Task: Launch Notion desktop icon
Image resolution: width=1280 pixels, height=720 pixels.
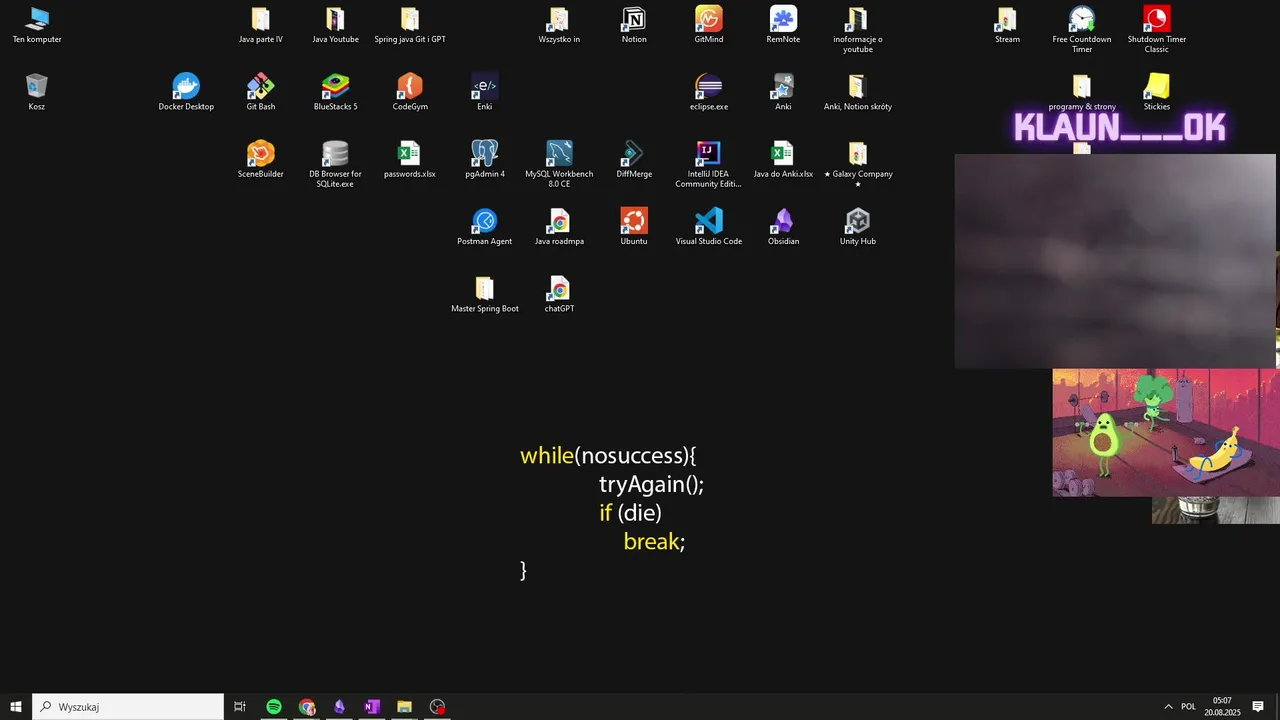Action: 634,25
